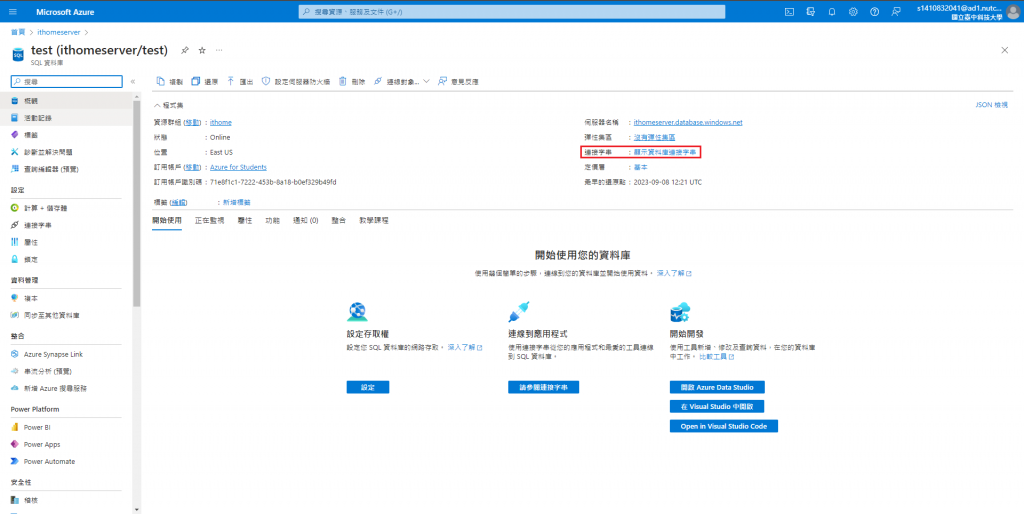Switch to 教學課程 tab
1024x514 pixels.
pos(374,221)
